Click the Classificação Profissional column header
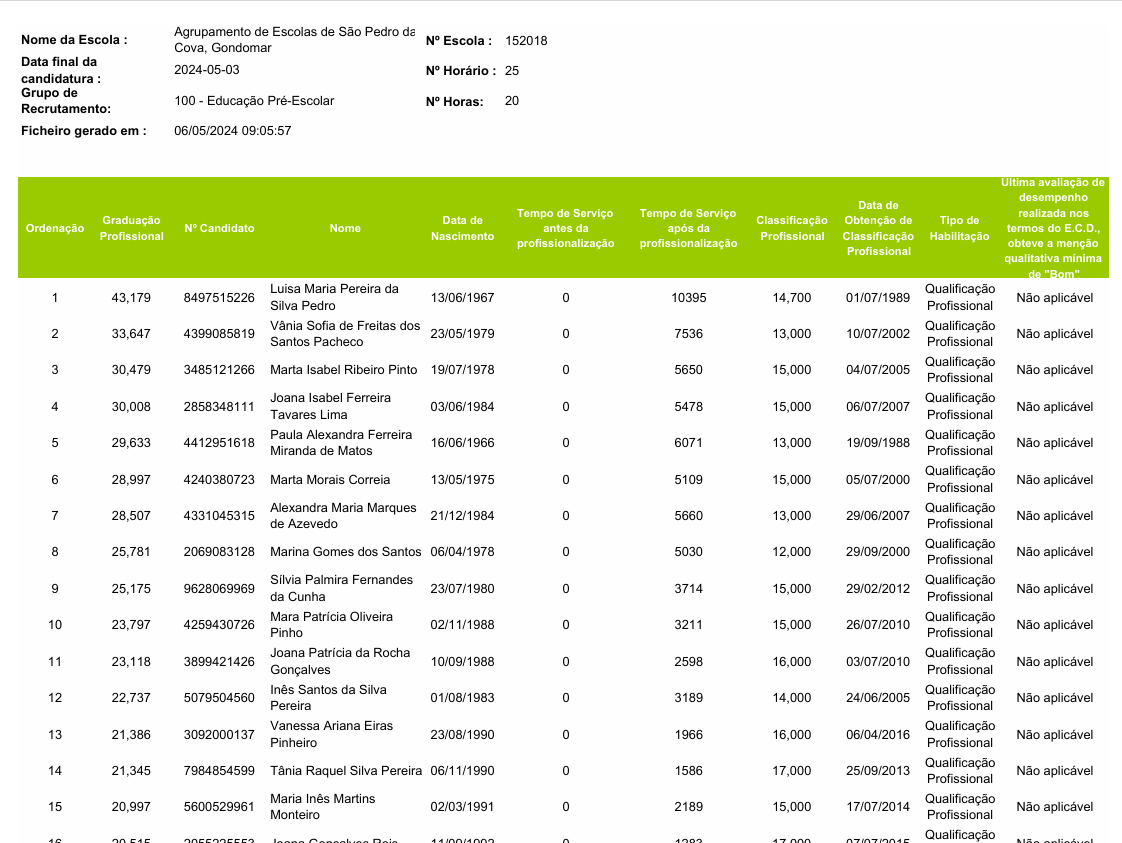 pos(791,228)
